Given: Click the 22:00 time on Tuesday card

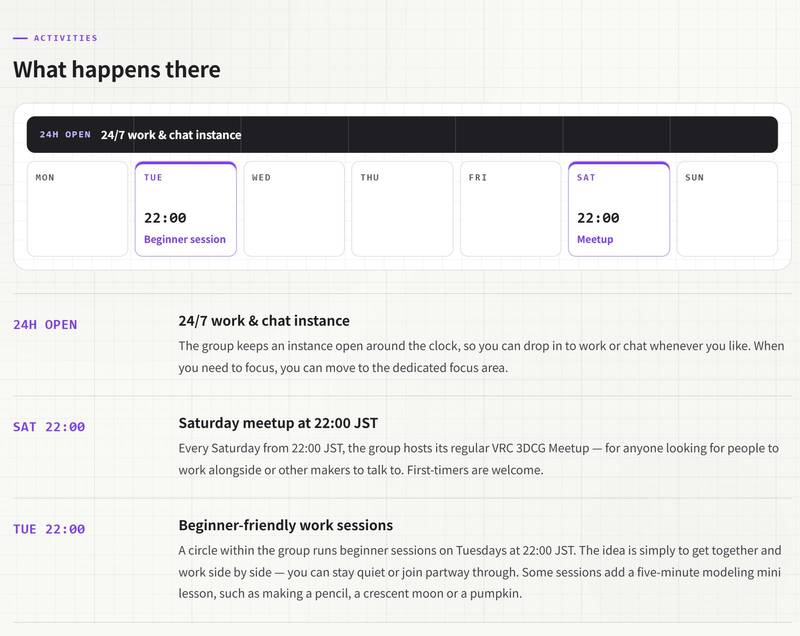Looking at the screenshot, I should click(x=165, y=218).
